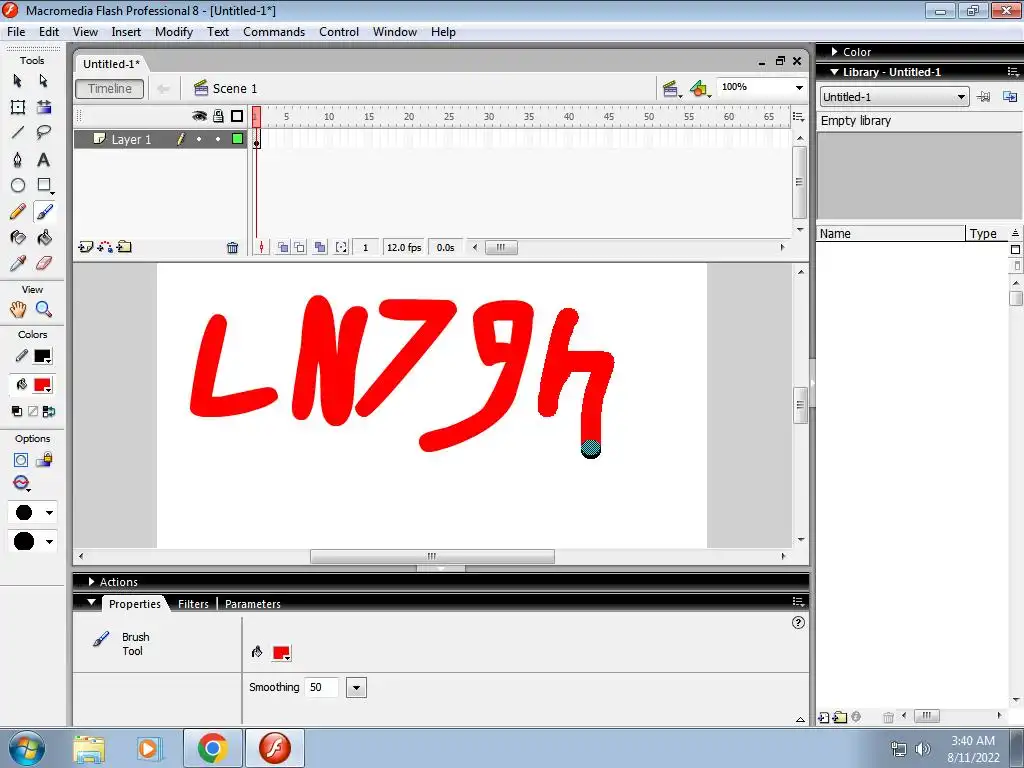Open the Smoothing value dropdown arrow
Viewport: 1024px width, 768px height.
pos(356,688)
